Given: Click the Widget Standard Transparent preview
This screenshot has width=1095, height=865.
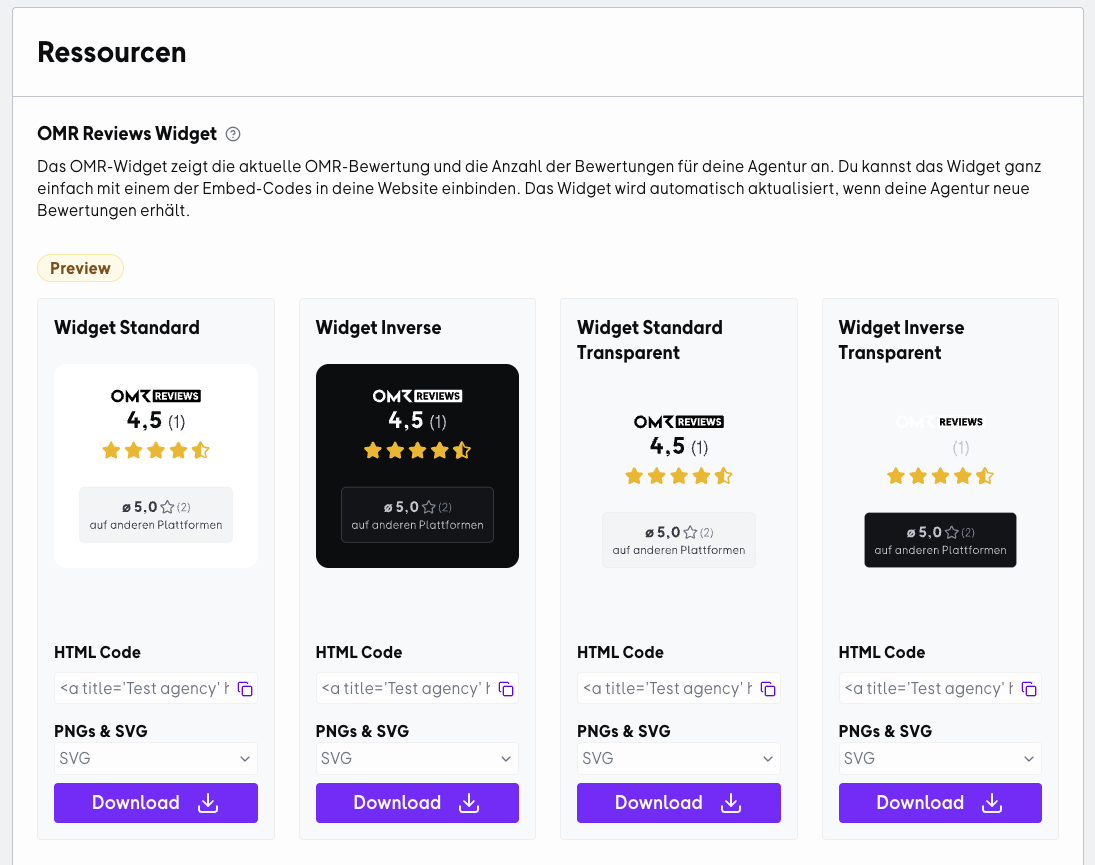Looking at the screenshot, I should click(679, 491).
